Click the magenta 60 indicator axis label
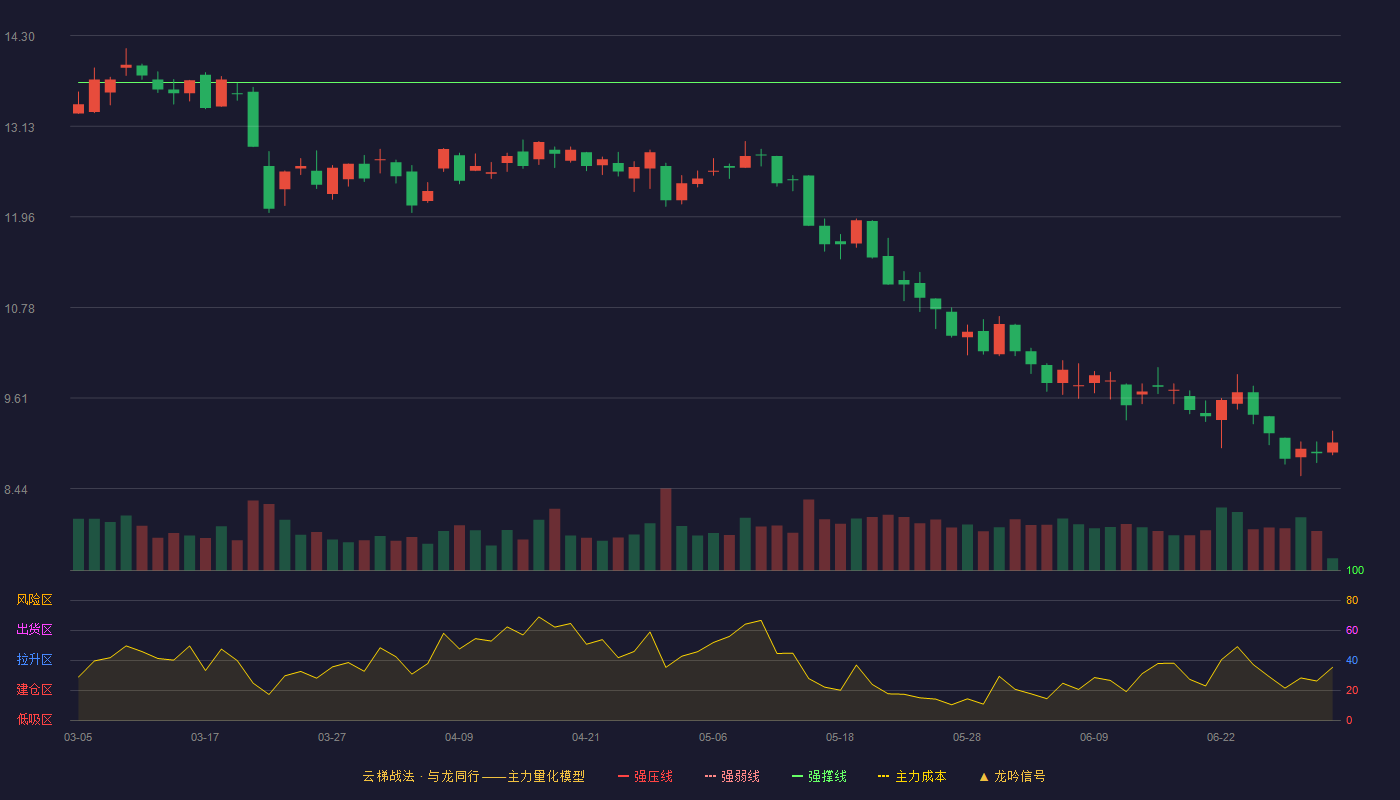The width and height of the screenshot is (1400, 800). 1352,630
